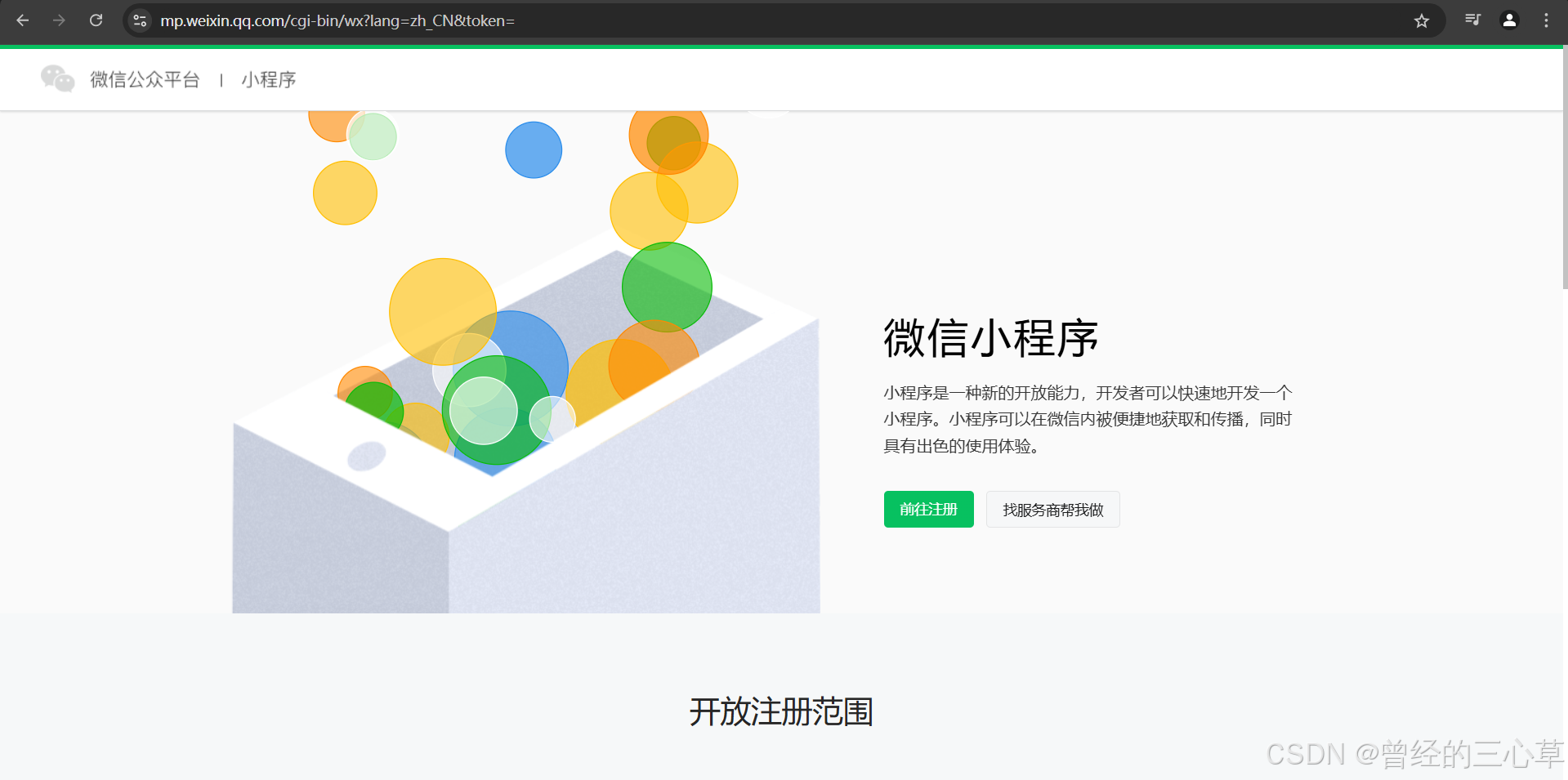Click the phone box illustration

point(525,362)
